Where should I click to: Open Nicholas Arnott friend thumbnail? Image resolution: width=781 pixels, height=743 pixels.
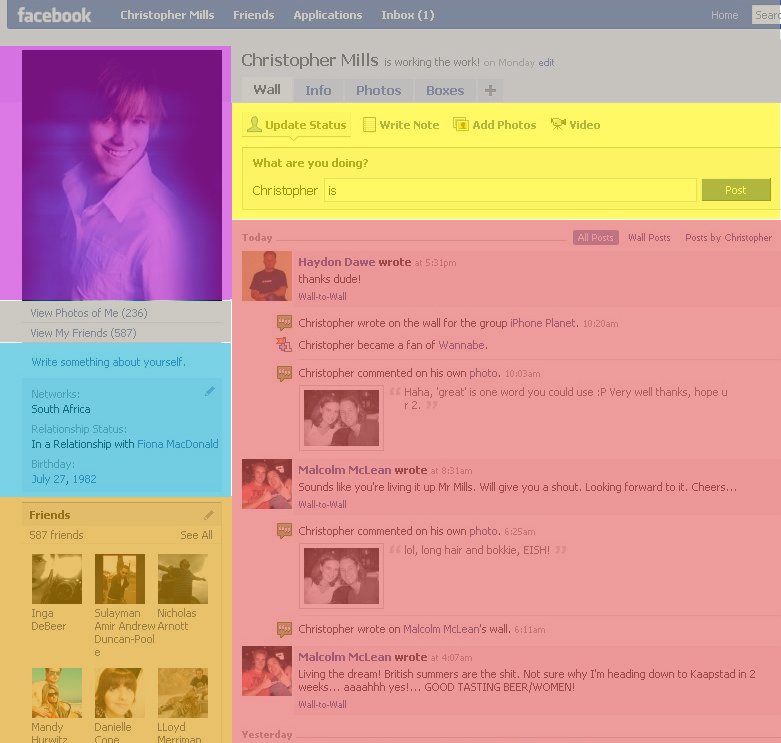pos(183,579)
